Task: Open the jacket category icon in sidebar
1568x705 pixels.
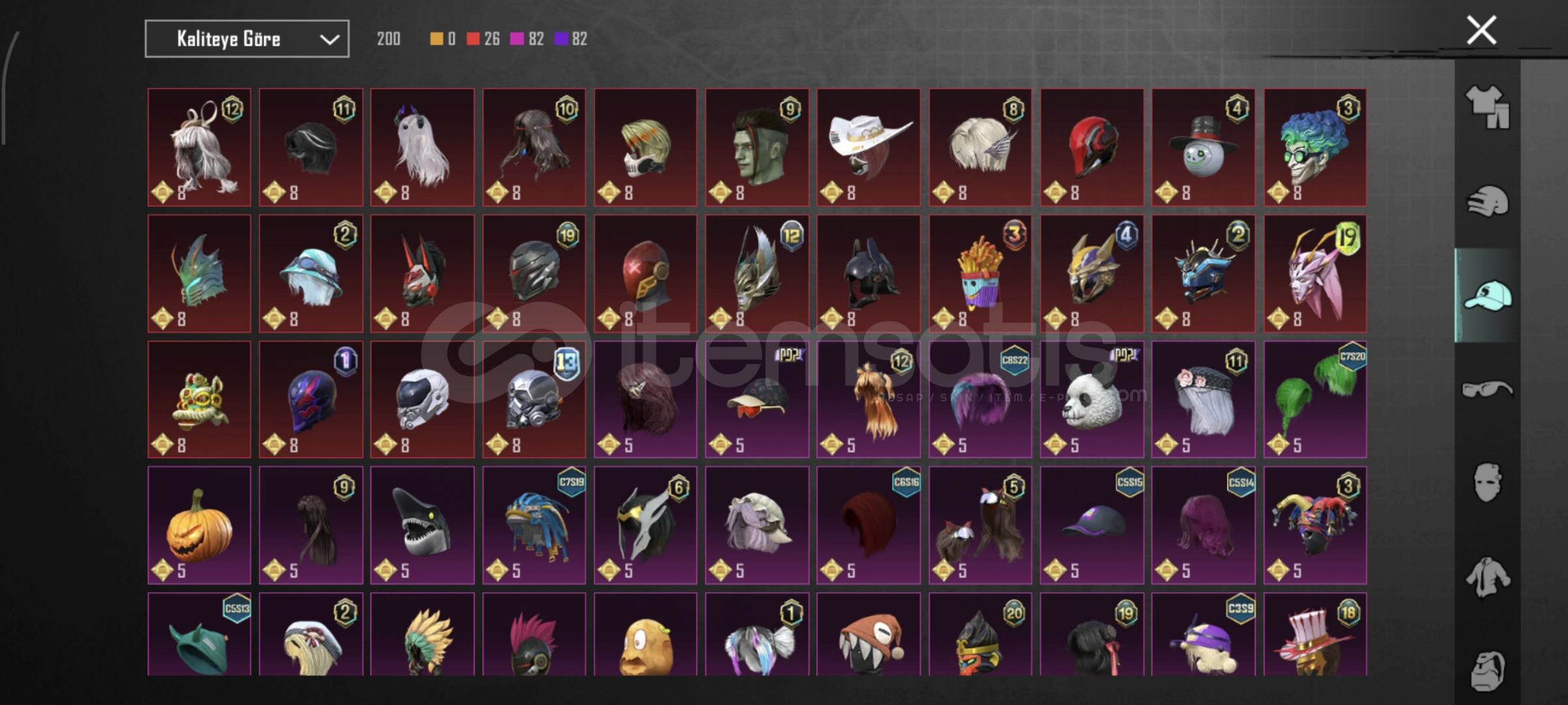Action: pyautogui.click(x=1487, y=577)
